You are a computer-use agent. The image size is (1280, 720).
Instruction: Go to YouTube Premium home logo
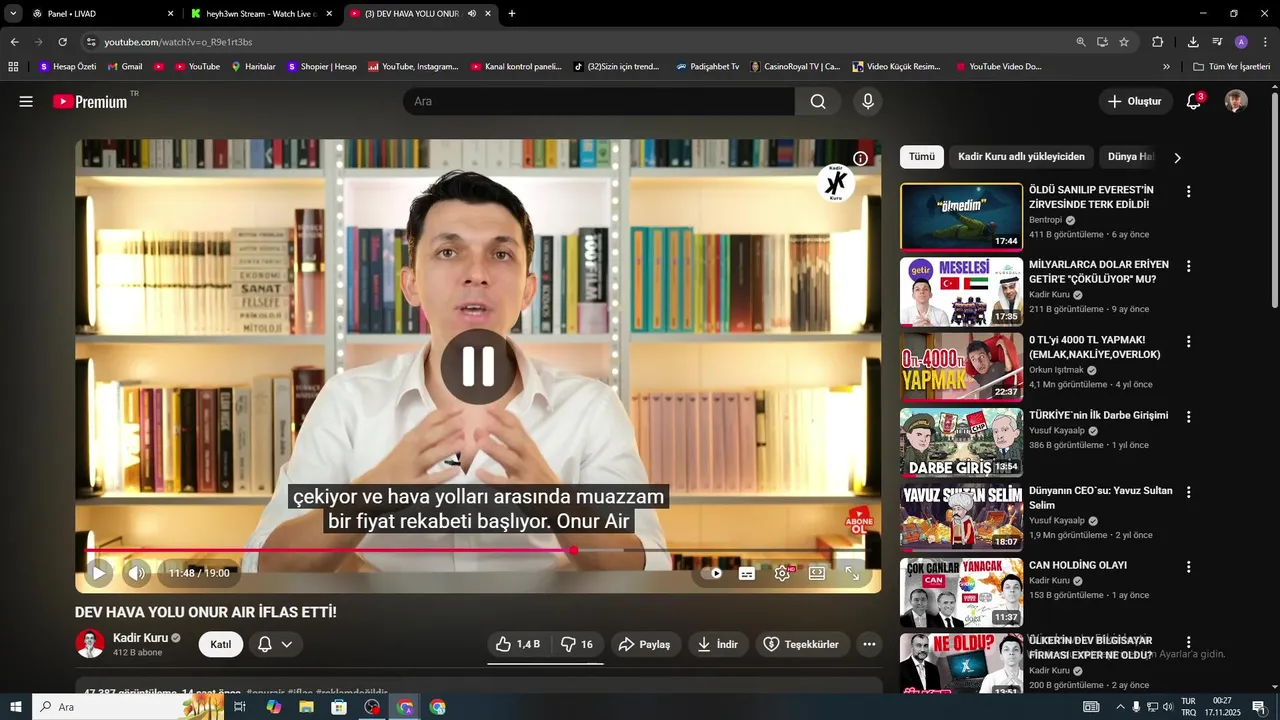point(90,101)
